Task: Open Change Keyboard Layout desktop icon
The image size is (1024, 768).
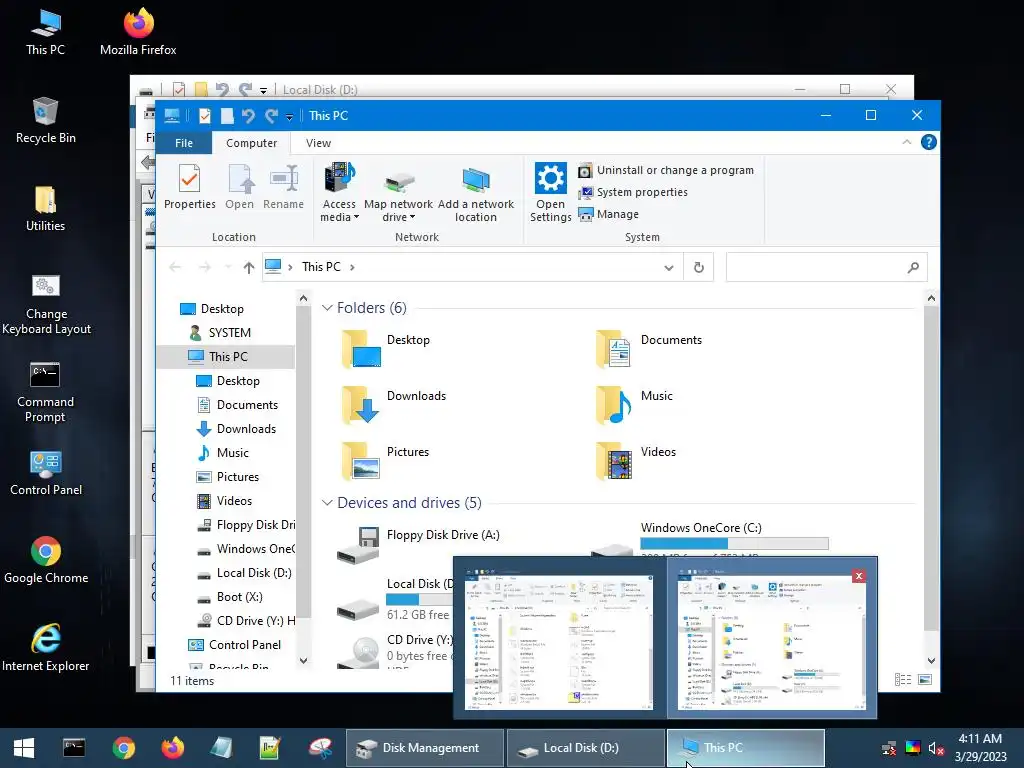Action: [x=46, y=304]
